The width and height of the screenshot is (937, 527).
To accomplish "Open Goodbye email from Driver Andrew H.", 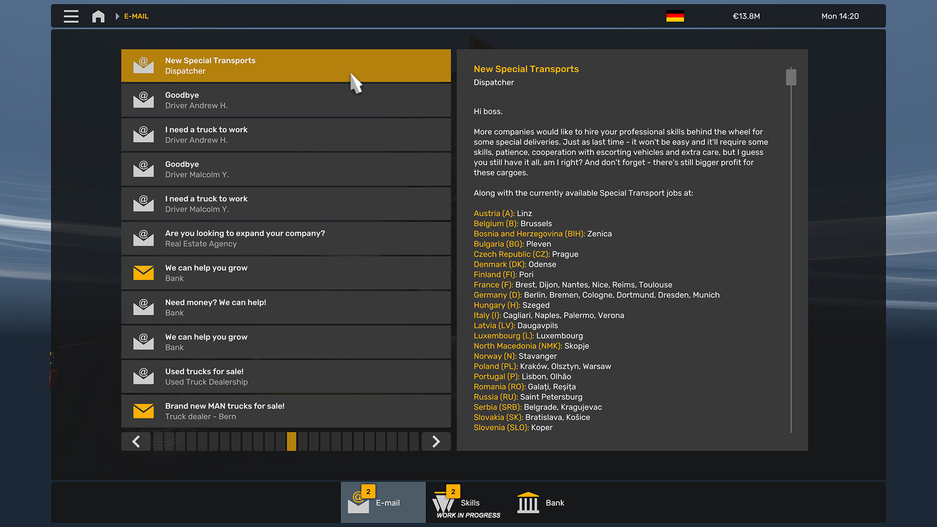I will (x=286, y=100).
